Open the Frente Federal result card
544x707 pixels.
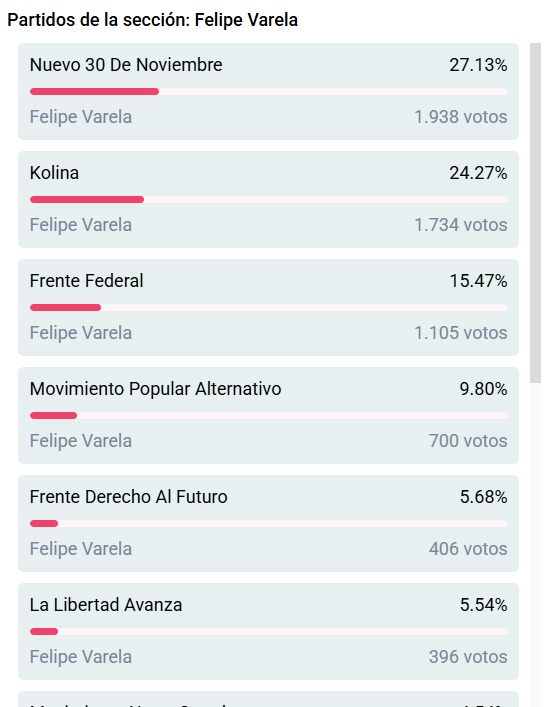[x=268, y=308]
